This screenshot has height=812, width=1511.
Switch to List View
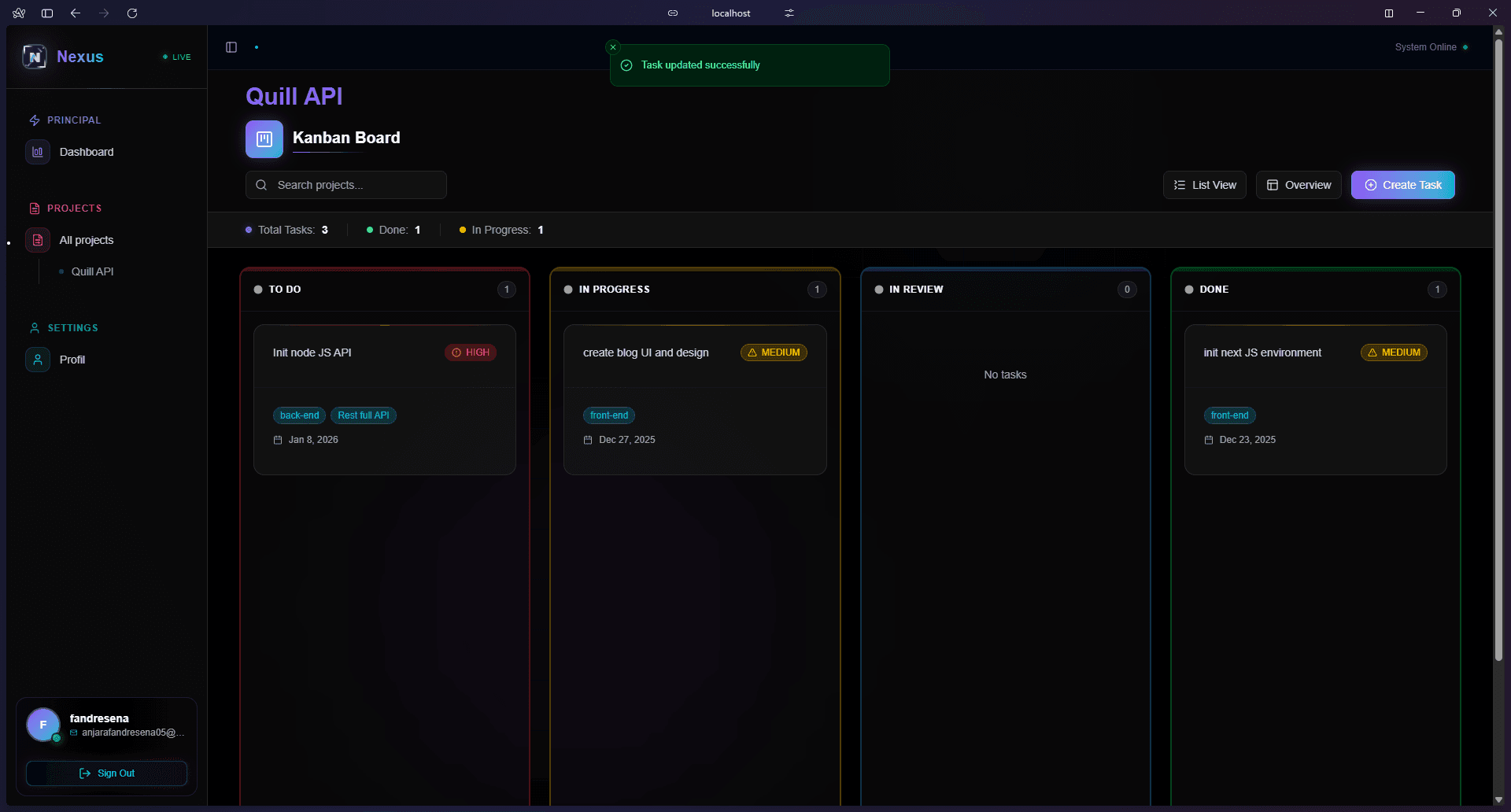click(x=1205, y=185)
